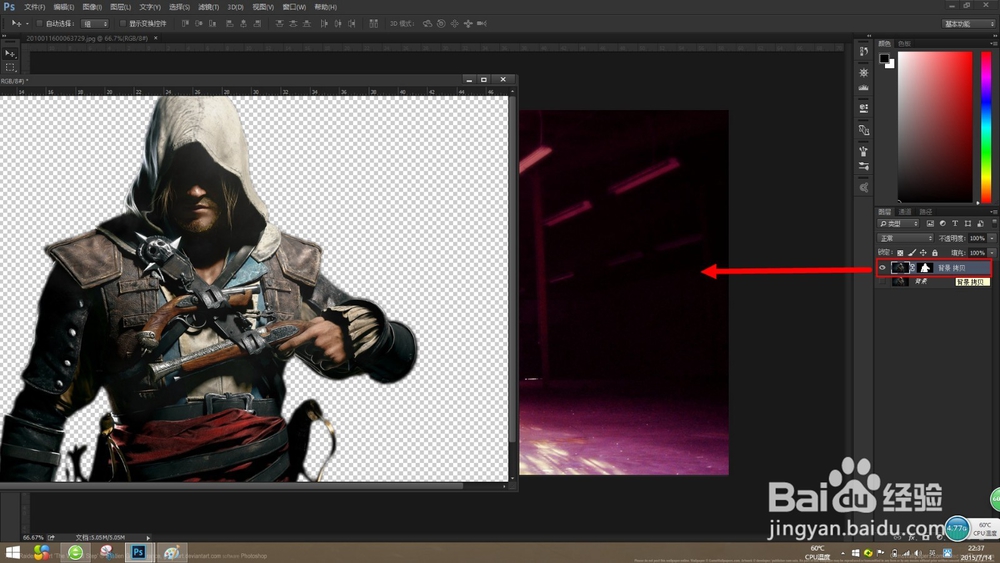Hide the 背景 拷贝 layer eye
This screenshot has width=1000, height=563.
tap(883, 268)
